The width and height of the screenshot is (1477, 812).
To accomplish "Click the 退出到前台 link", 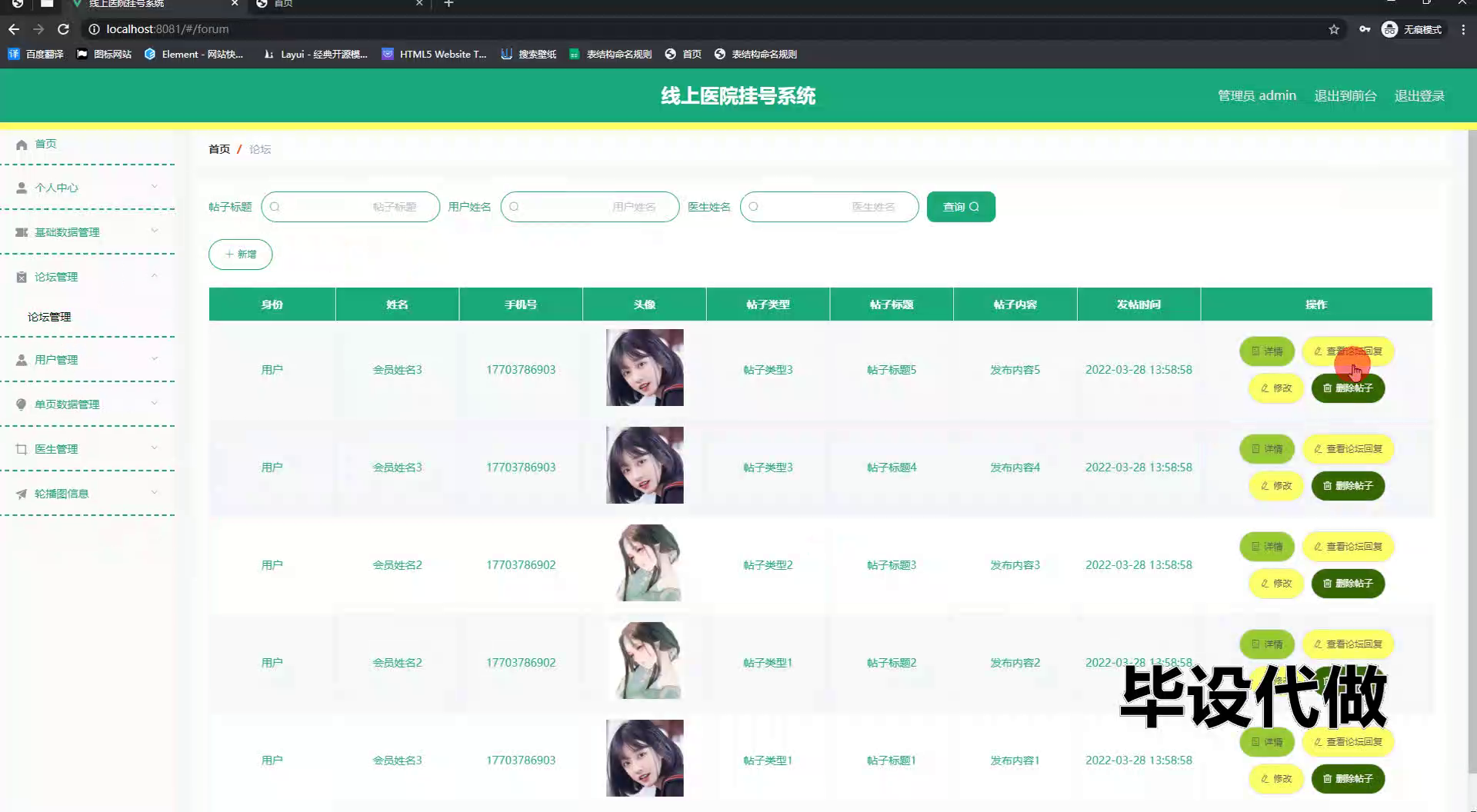I will 1345,96.
